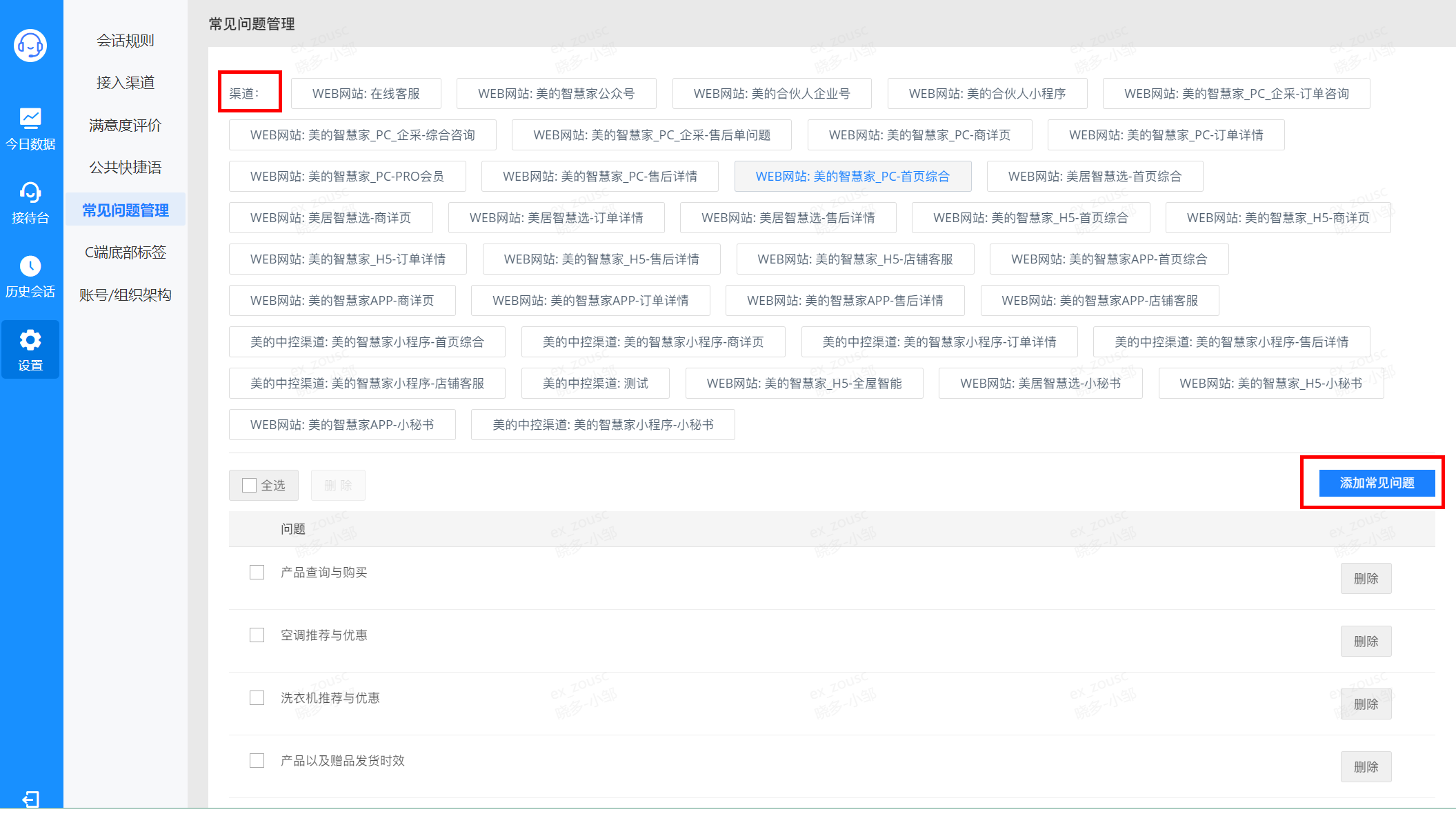Open the C端底部标签 menu item
The image size is (1456, 814).
click(x=126, y=252)
